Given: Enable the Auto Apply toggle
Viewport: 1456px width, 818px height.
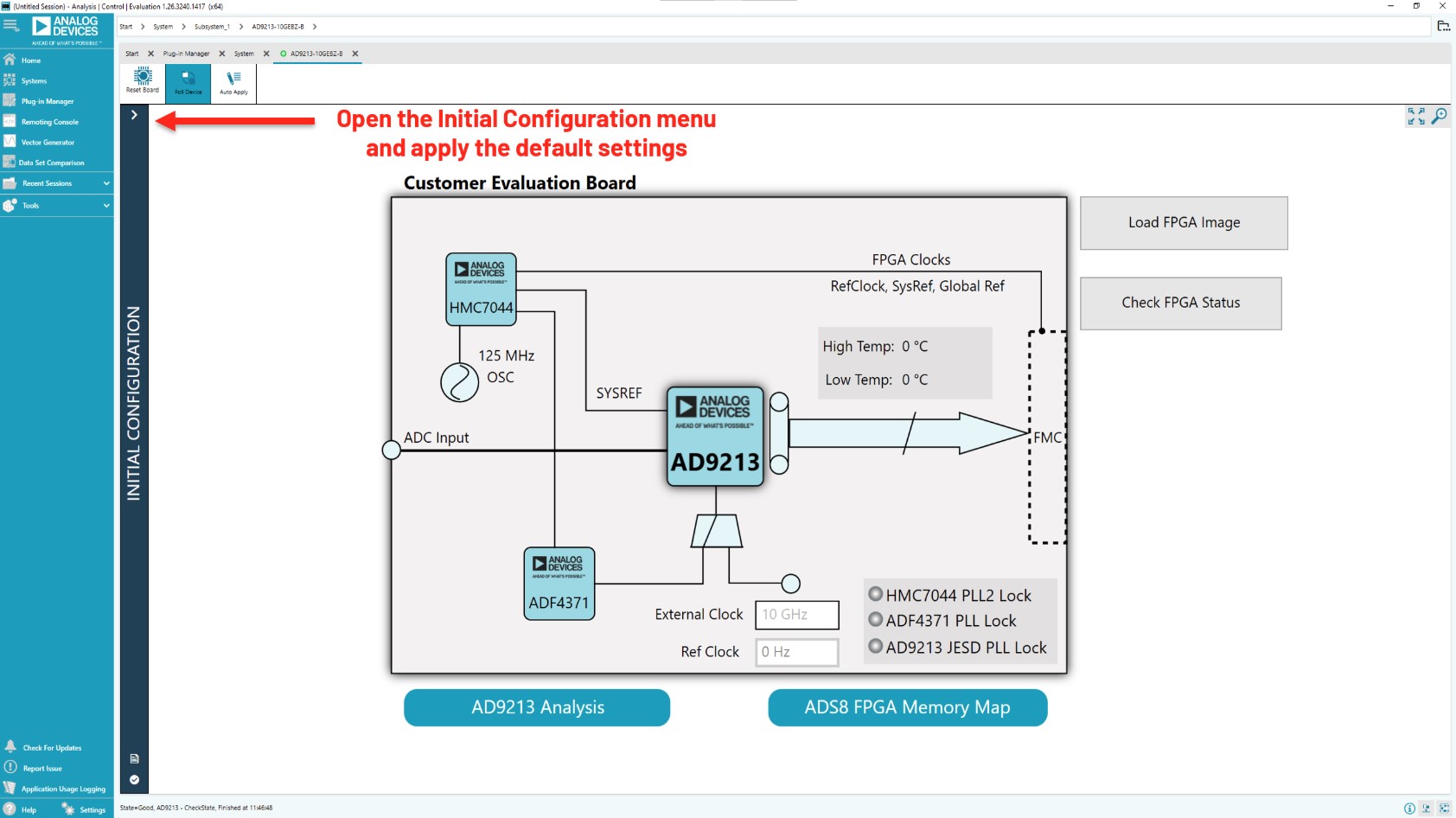Looking at the screenshot, I should click(x=233, y=80).
